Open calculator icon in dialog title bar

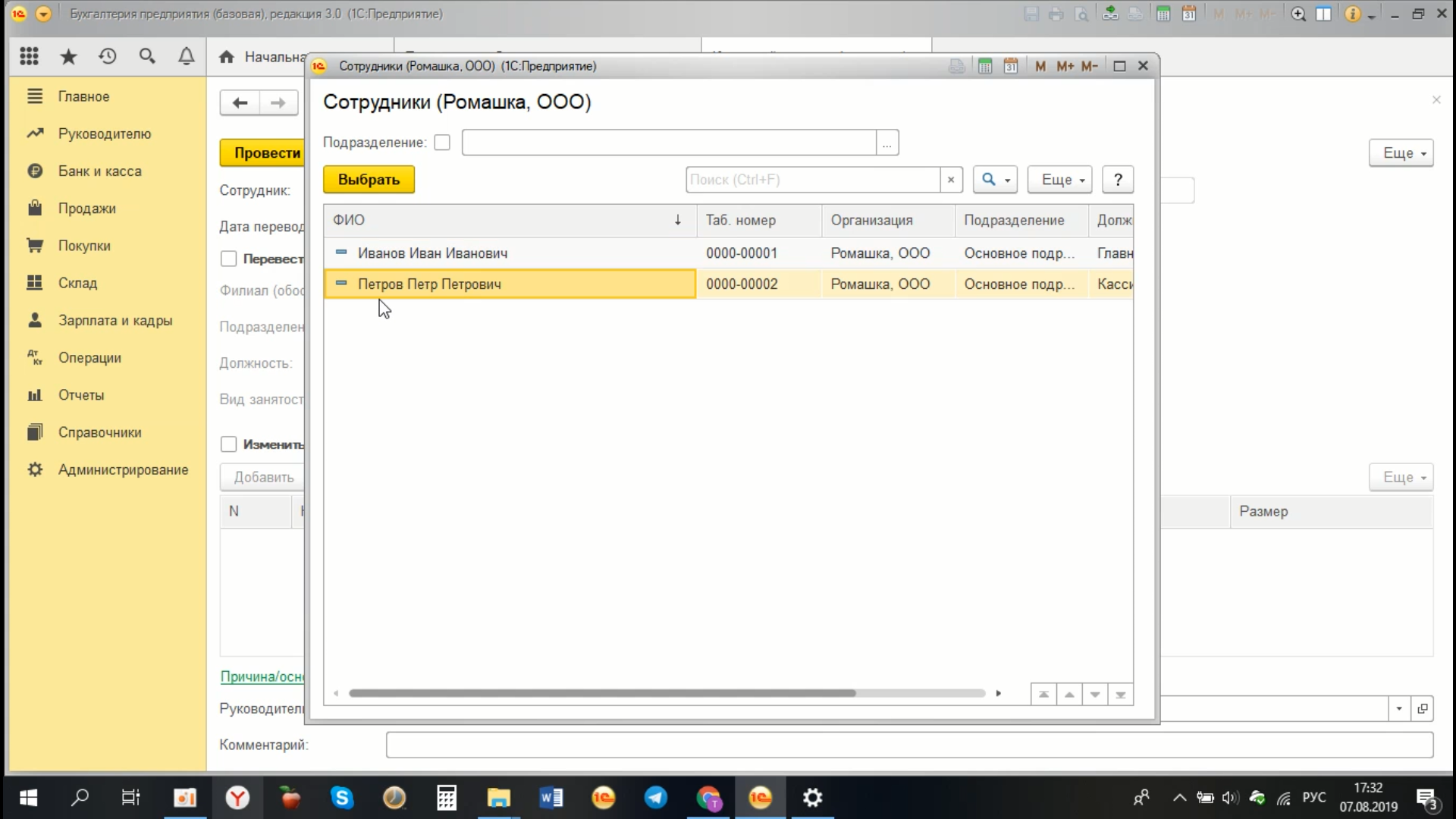pyautogui.click(x=984, y=66)
